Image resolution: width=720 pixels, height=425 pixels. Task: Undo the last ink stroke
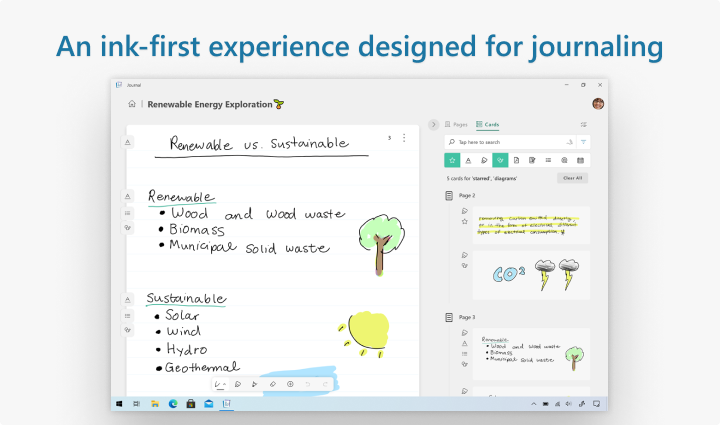point(308,384)
